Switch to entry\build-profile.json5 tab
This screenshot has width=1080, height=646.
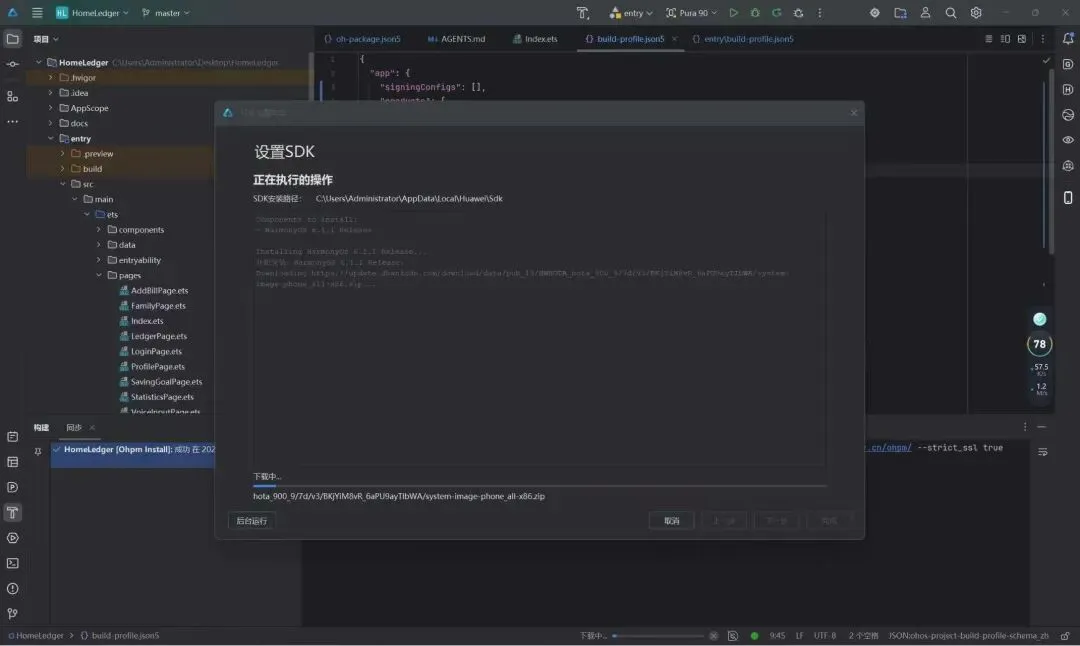[742, 39]
